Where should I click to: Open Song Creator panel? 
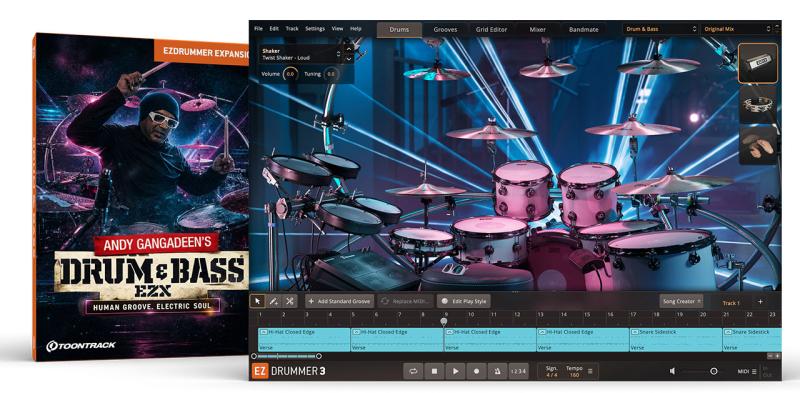point(681,301)
